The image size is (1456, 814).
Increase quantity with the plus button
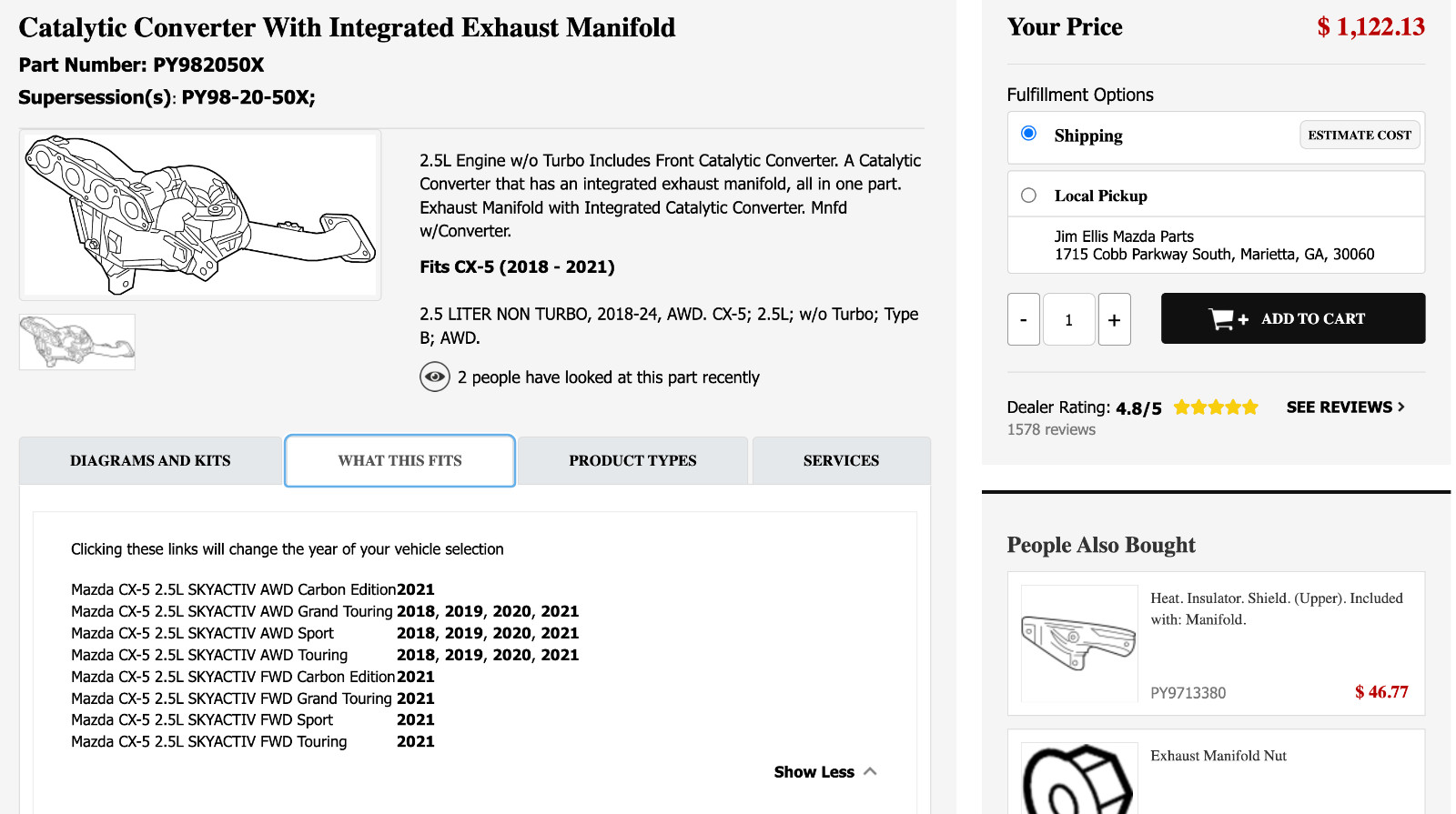pyautogui.click(x=1114, y=319)
